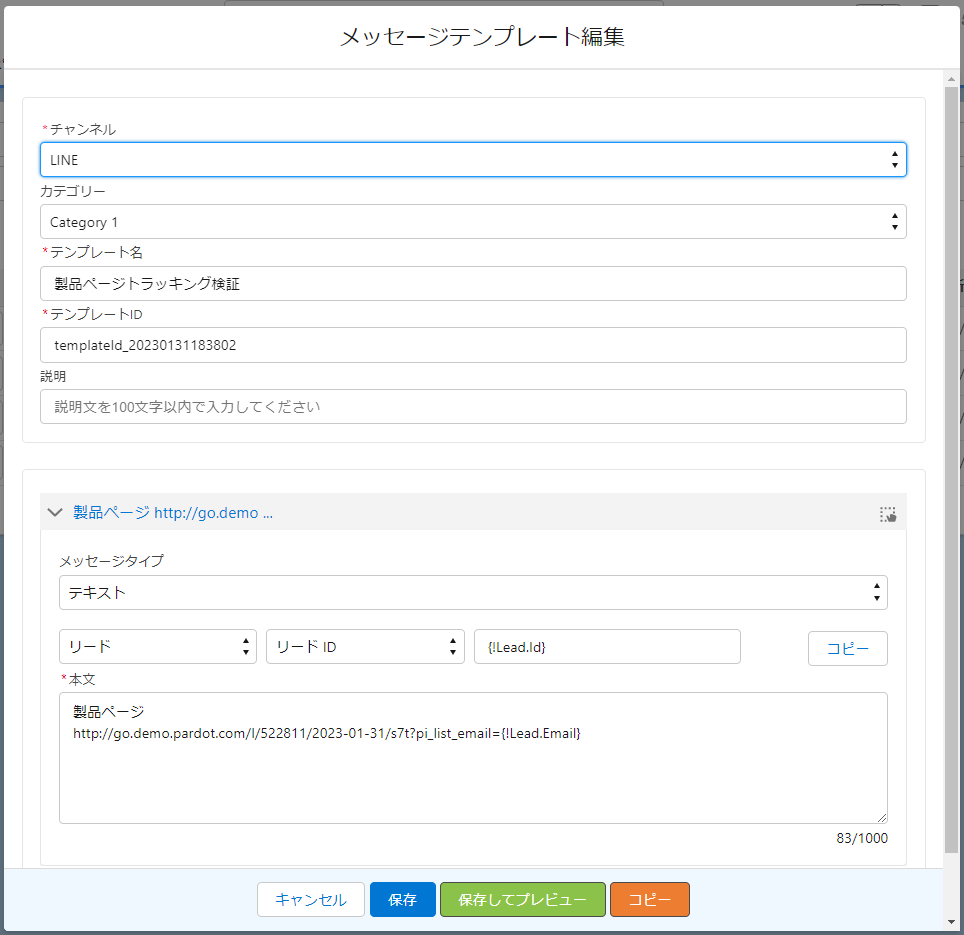Click inside the 本文 body textarea
The height and width of the screenshot is (935, 964).
tap(473, 758)
